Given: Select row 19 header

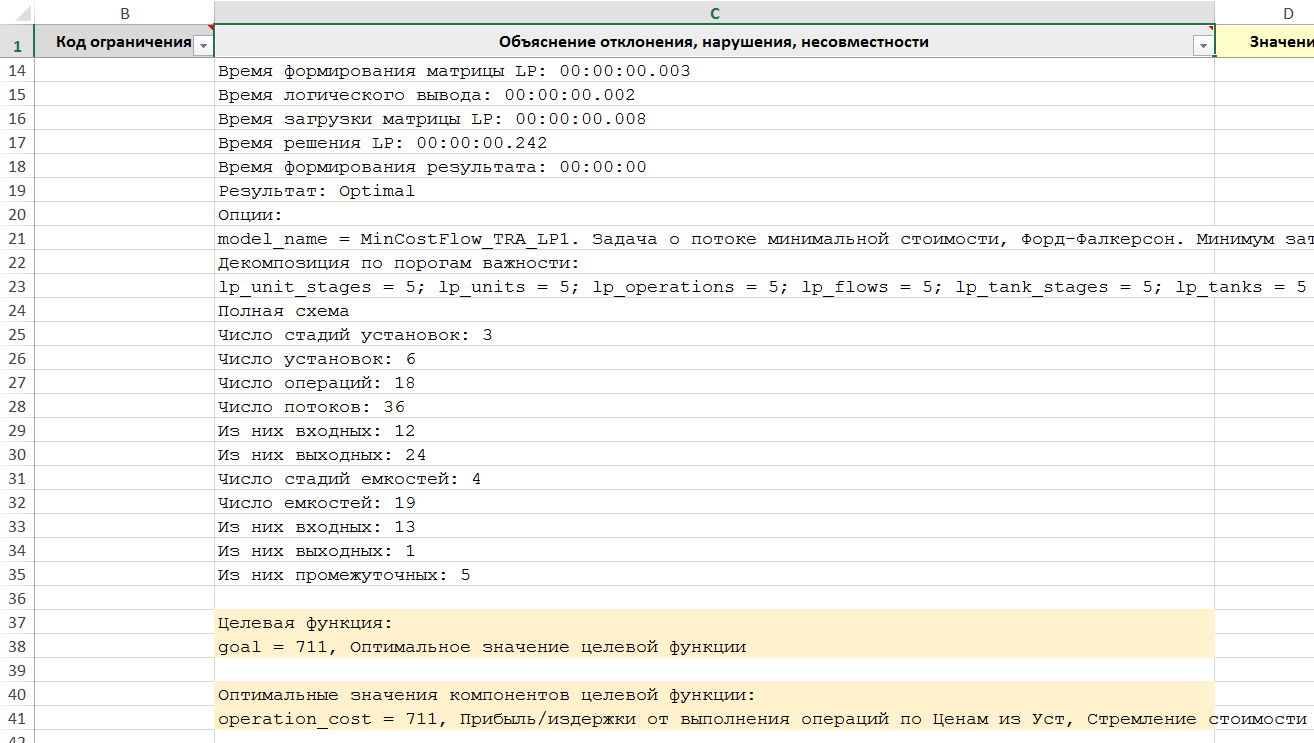Looking at the screenshot, I should coord(17,191).
